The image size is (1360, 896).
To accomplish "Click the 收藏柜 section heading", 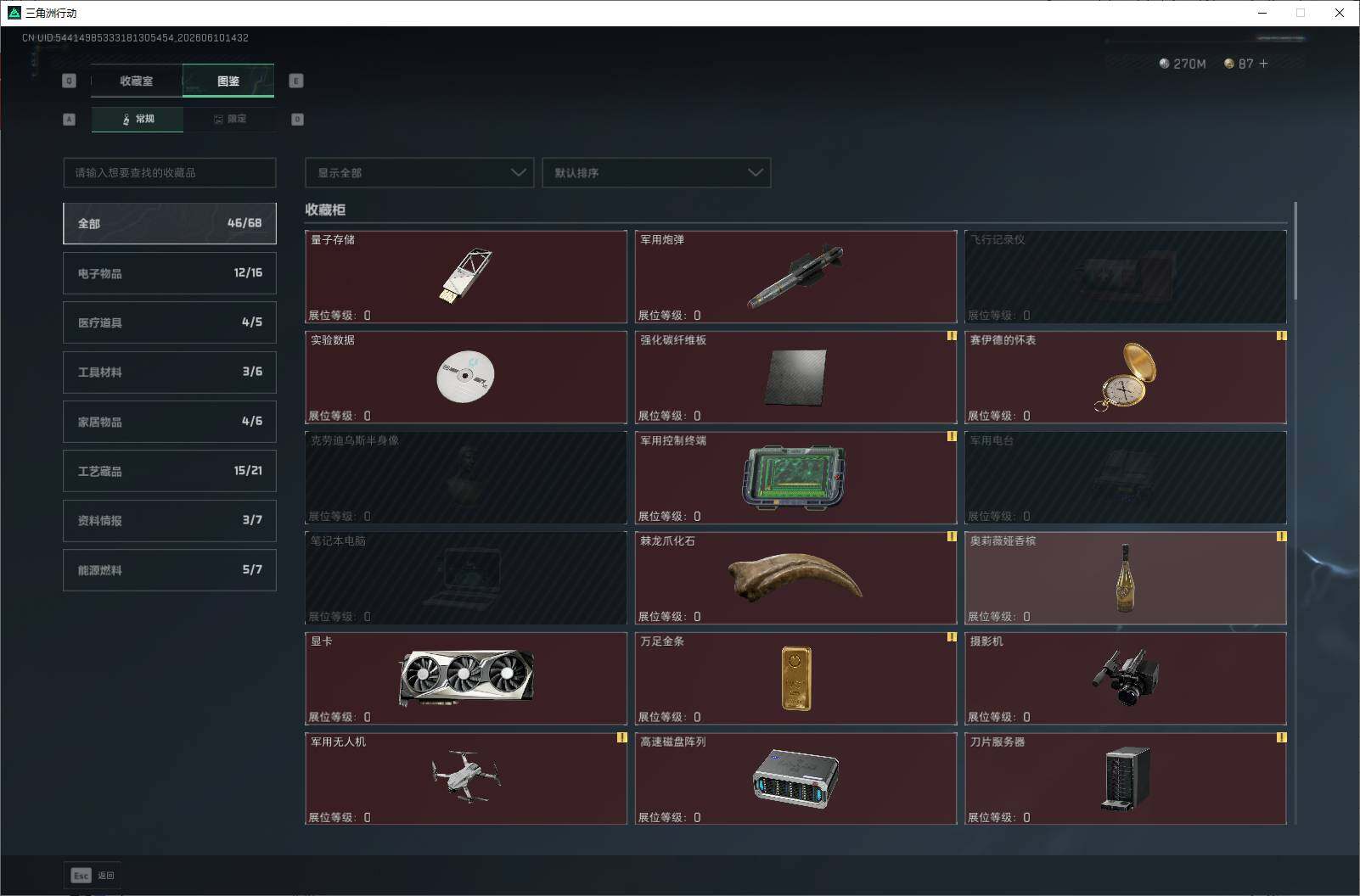I will (x=325, y=210).
